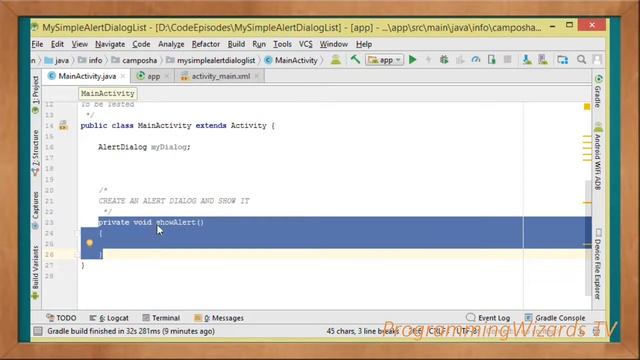Open the Build menu
This screenshot has height=360, width=640.
(x=236, y=44)
